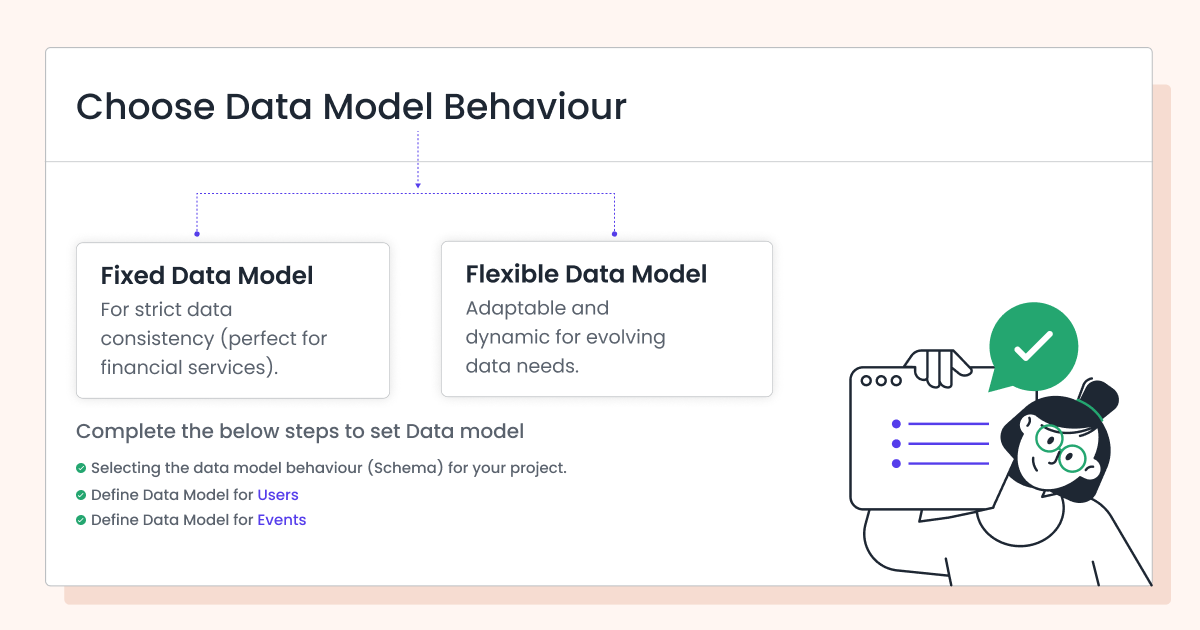Viewport: 1200px width, 630px height.
Task: Select the Fixed Data Model card heading
Action: (207, 275)
